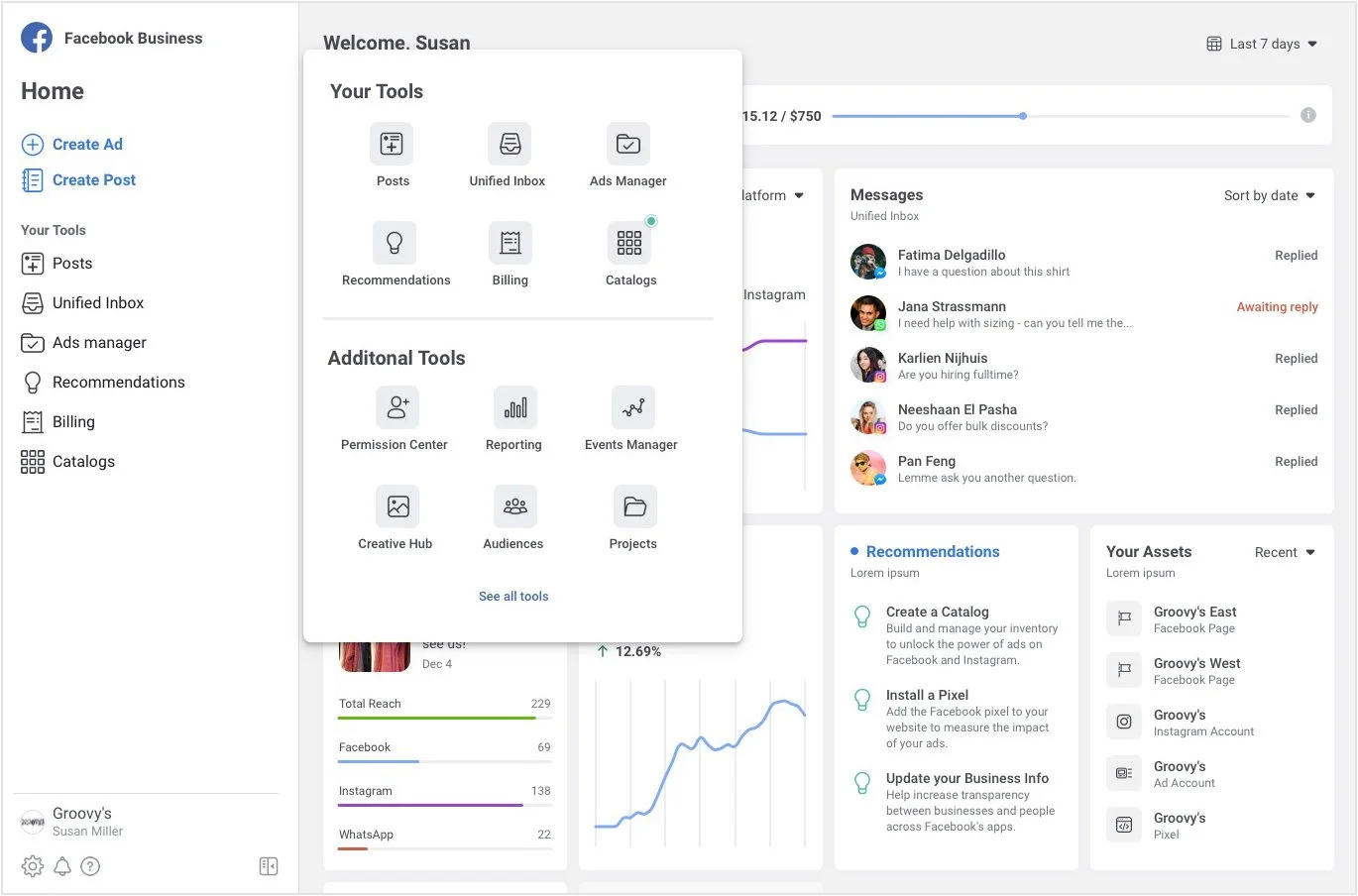The width and height of the screenshot is (1358, 896).
Task: Open Recommendations lightbulb icon in popup
Action: tap(395, 242)
